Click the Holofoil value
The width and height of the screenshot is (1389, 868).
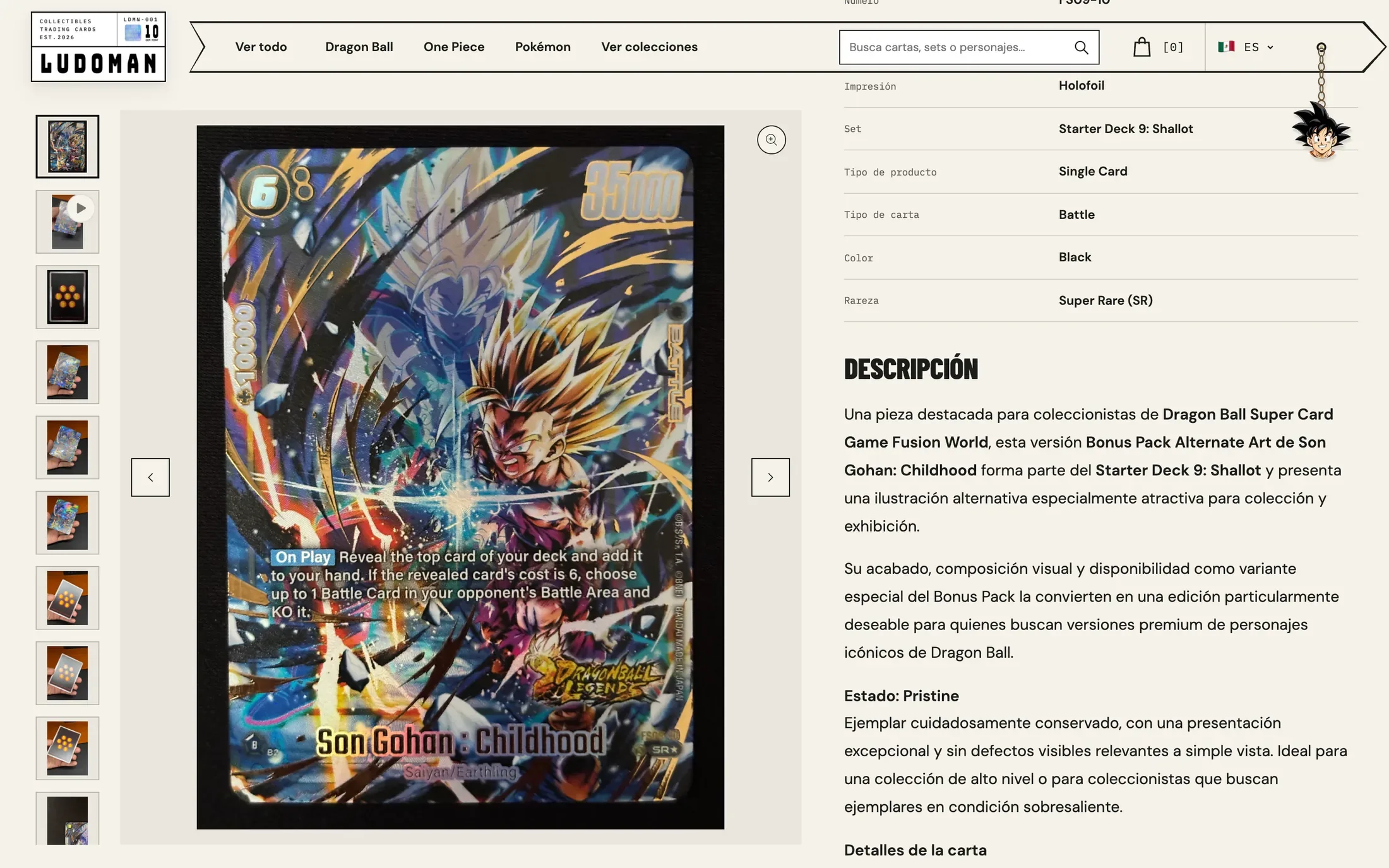[1082, 85]
